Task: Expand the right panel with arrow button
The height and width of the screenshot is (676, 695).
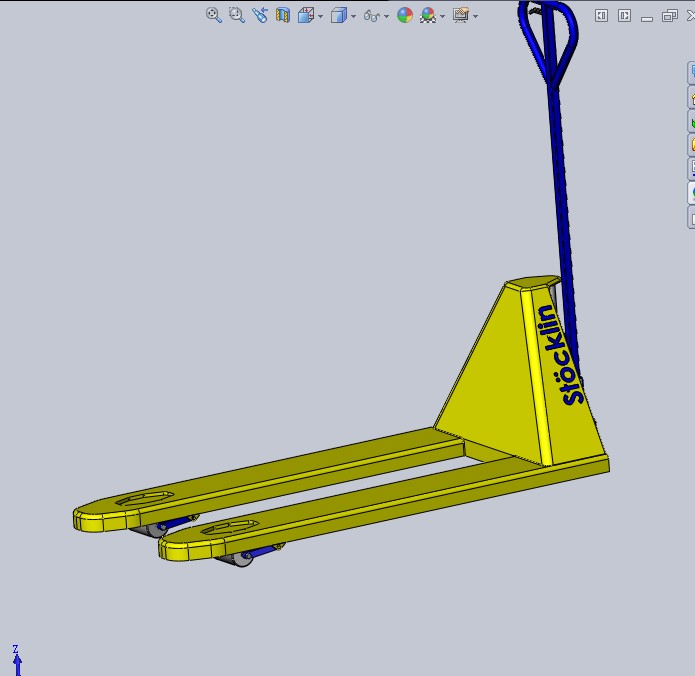Action: pyautogui.click(x=624, y=16)
